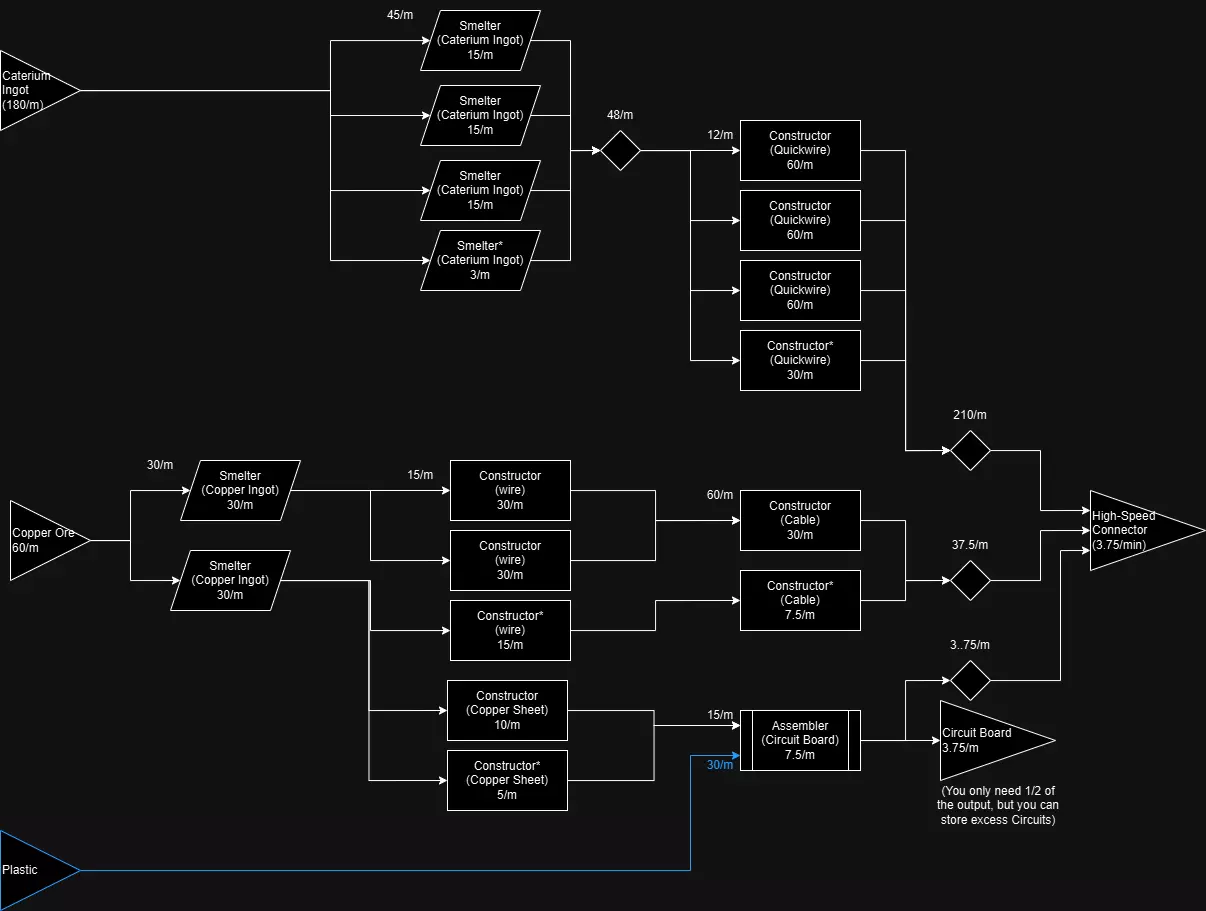Click the 37.5/m merger diamond

click(x=970, y=580)
